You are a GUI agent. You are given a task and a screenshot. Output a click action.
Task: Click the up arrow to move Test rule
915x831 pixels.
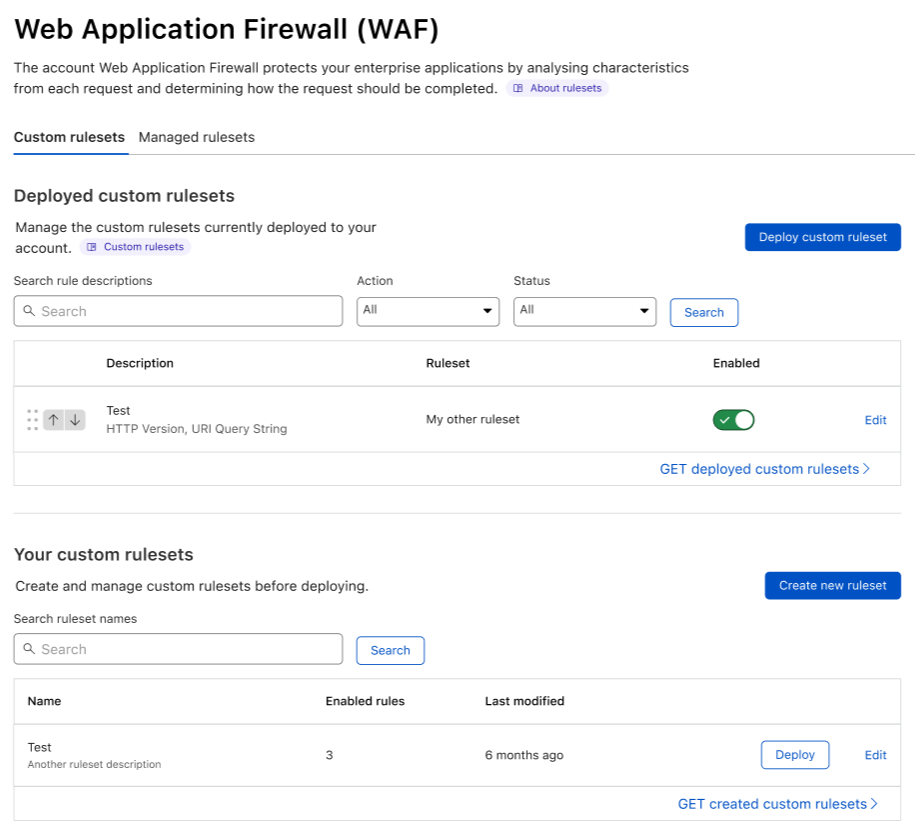(54, 420)
